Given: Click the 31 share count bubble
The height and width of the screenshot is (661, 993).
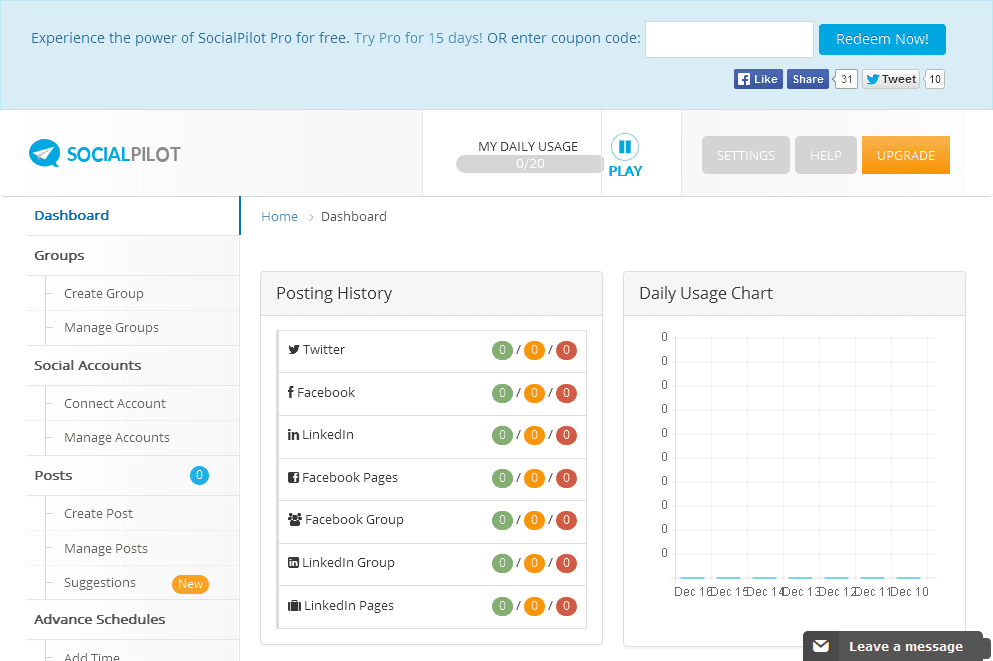Looking at the screenshot, I should click(x=846, y=79).
